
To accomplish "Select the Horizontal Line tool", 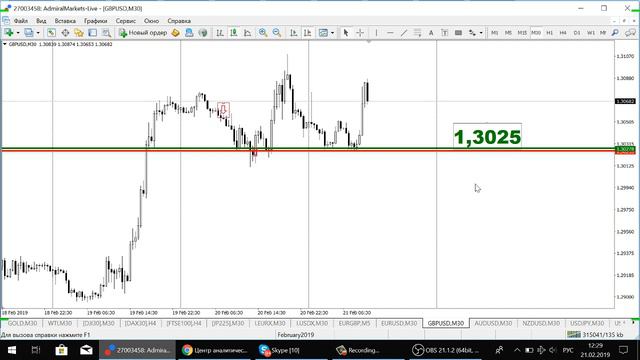I will 390,33.
